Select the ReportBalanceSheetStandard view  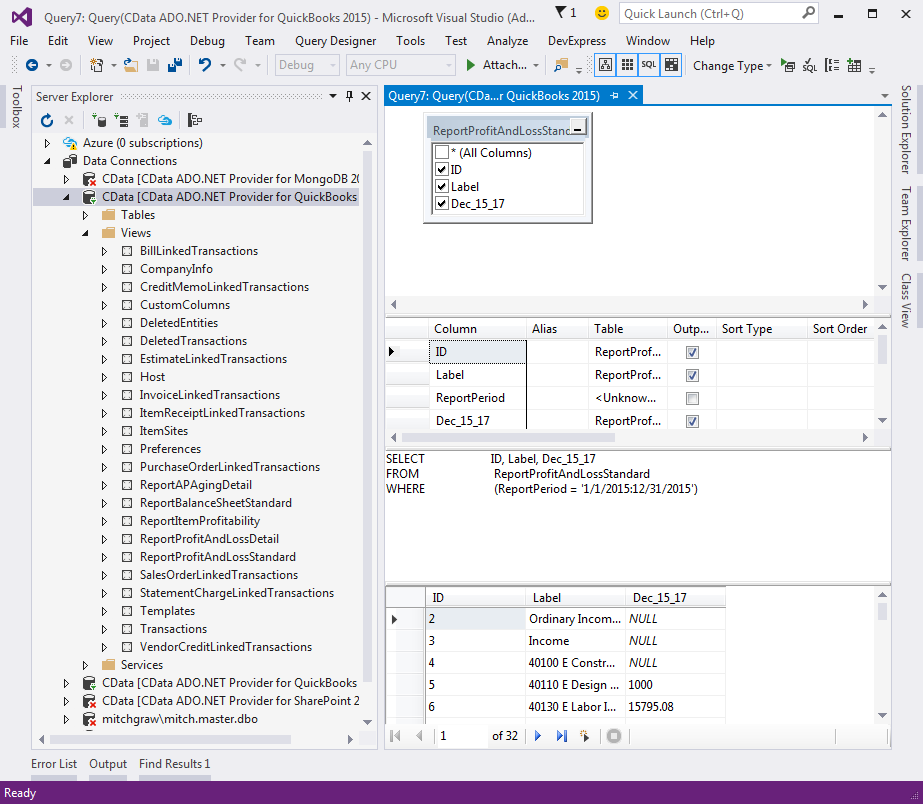215,503
